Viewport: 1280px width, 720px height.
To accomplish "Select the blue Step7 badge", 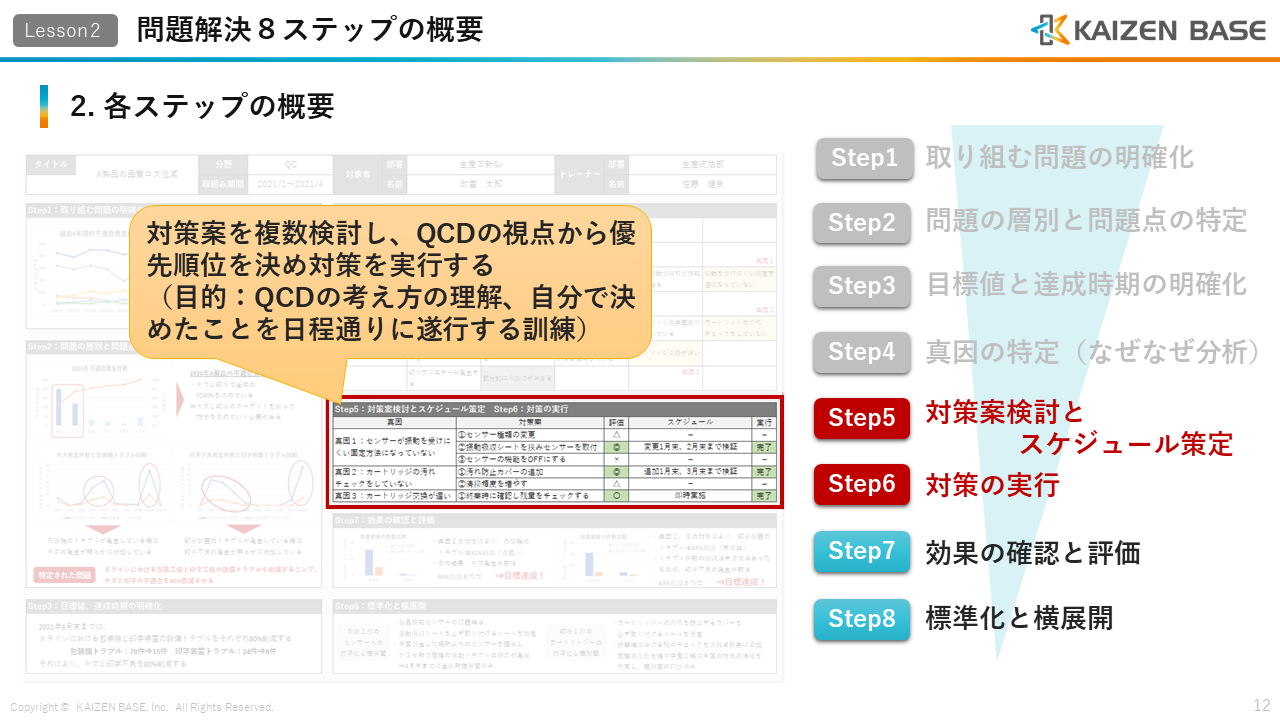I will [862, 551].
